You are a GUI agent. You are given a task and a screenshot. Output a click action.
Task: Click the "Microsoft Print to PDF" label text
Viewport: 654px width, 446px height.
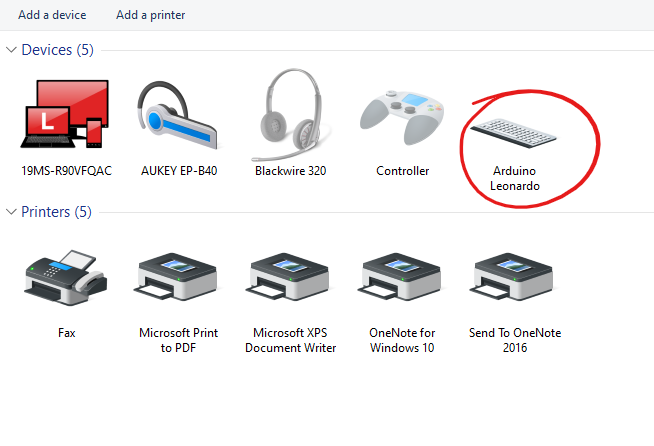coord(179,340)
